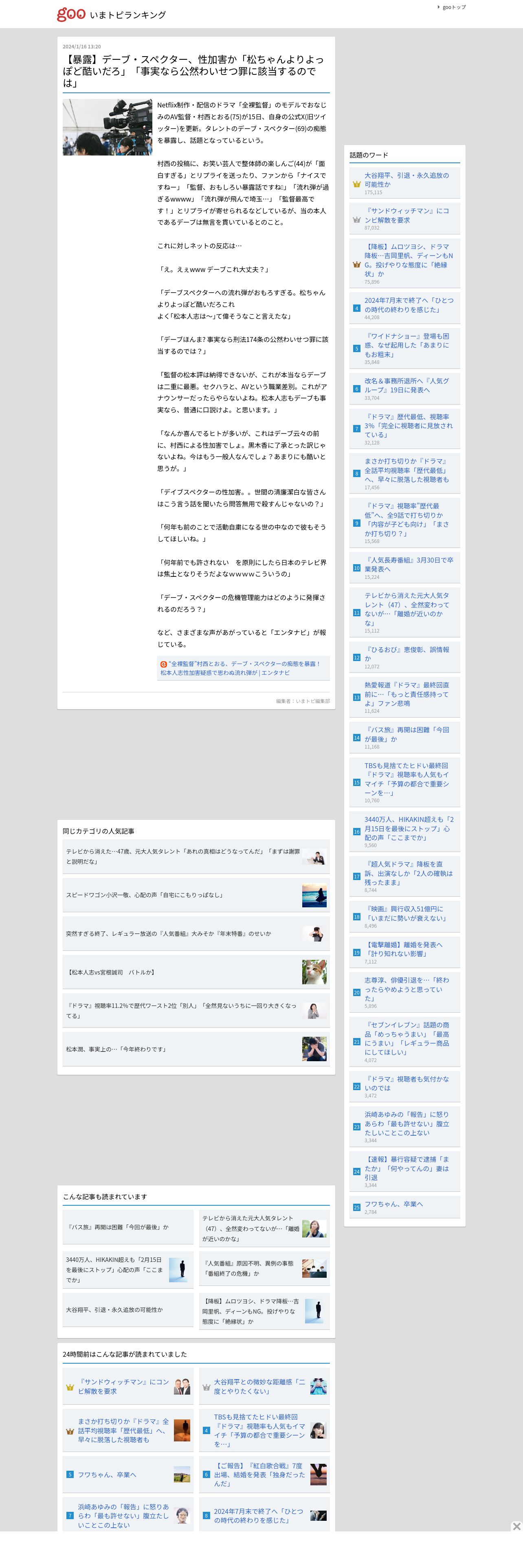523x1568 pixels.
Task: Open 『ワイドナショー』登場も困惑 ranking item
Action: pyautogui.click(x=407, y=345)
